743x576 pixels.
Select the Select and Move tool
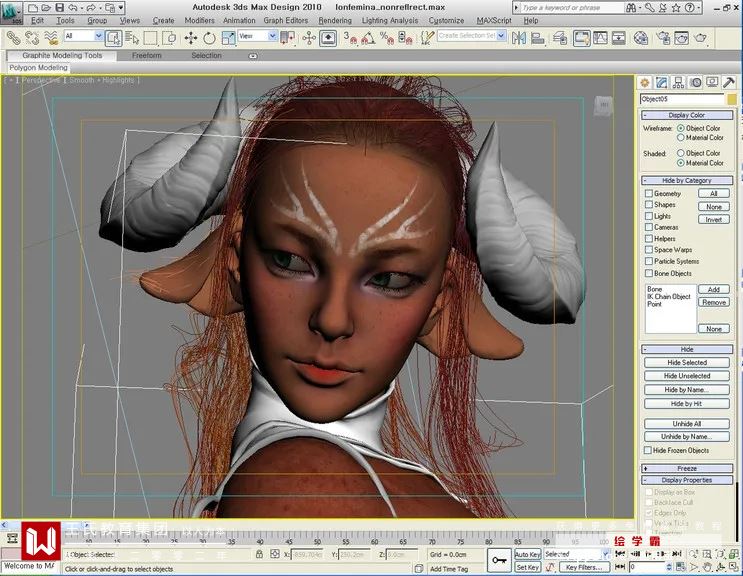[190, 38]
